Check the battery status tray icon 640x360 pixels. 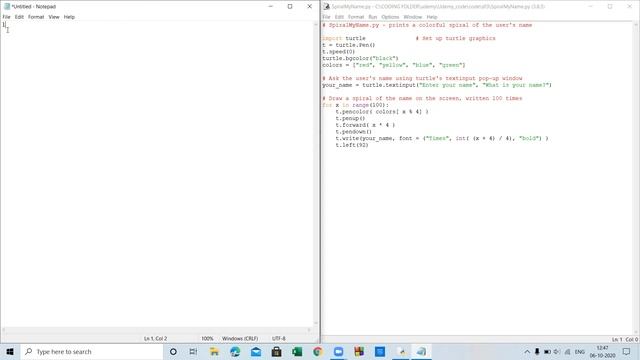click(x=547, y=351)
